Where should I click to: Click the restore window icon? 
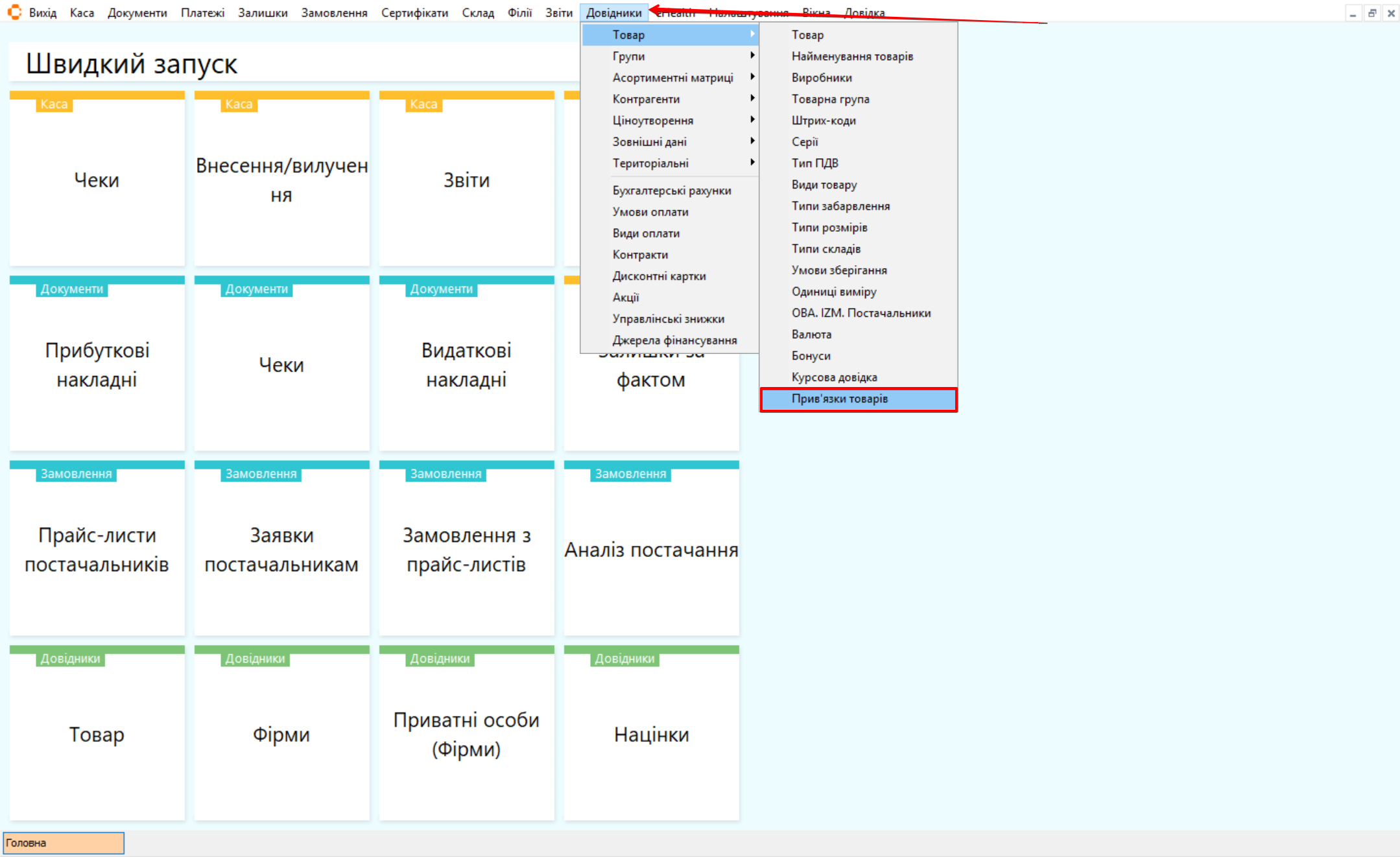1371,13
